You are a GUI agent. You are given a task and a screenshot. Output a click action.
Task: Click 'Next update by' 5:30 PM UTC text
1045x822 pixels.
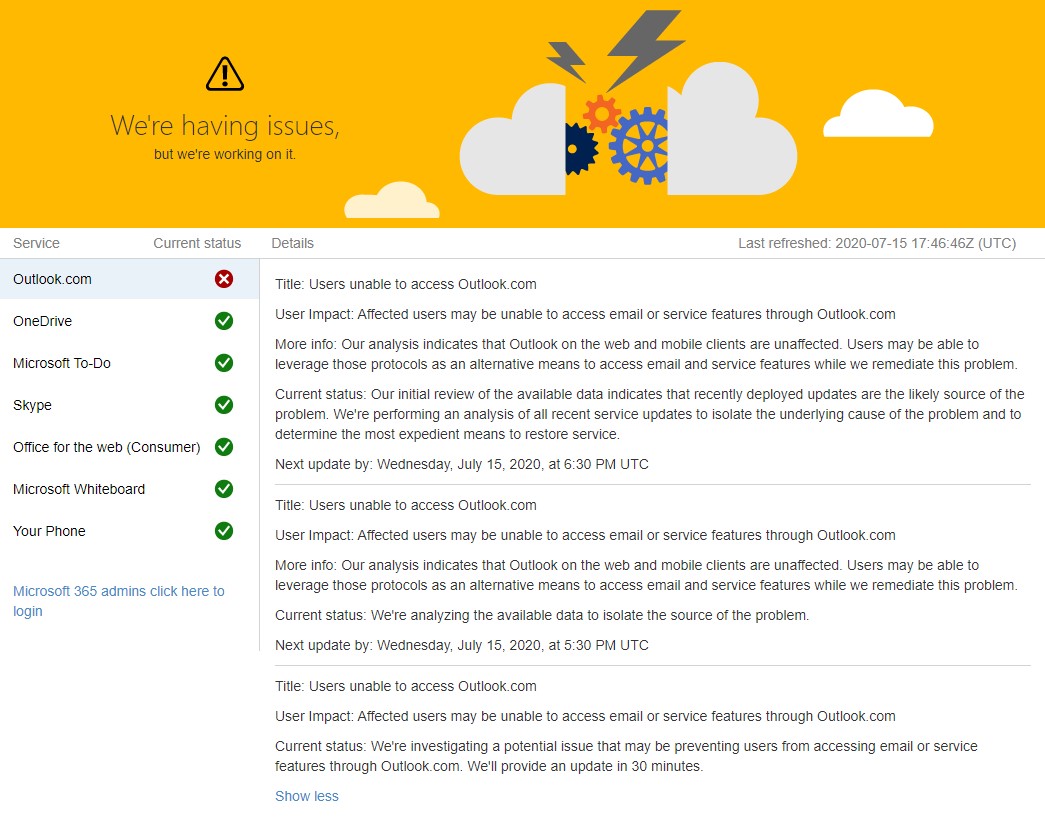click(462, 645)
